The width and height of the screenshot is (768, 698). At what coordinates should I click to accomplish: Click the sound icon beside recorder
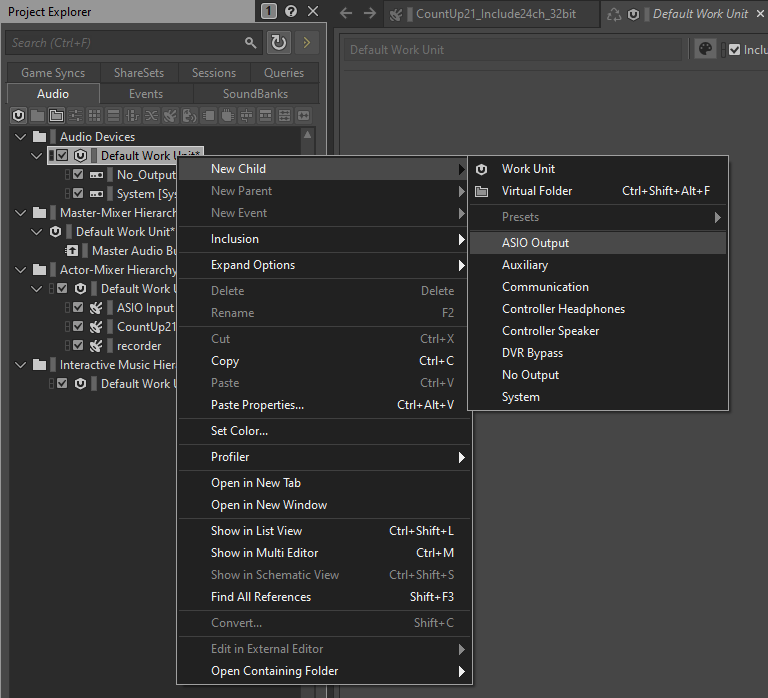[x=96, y=346]
